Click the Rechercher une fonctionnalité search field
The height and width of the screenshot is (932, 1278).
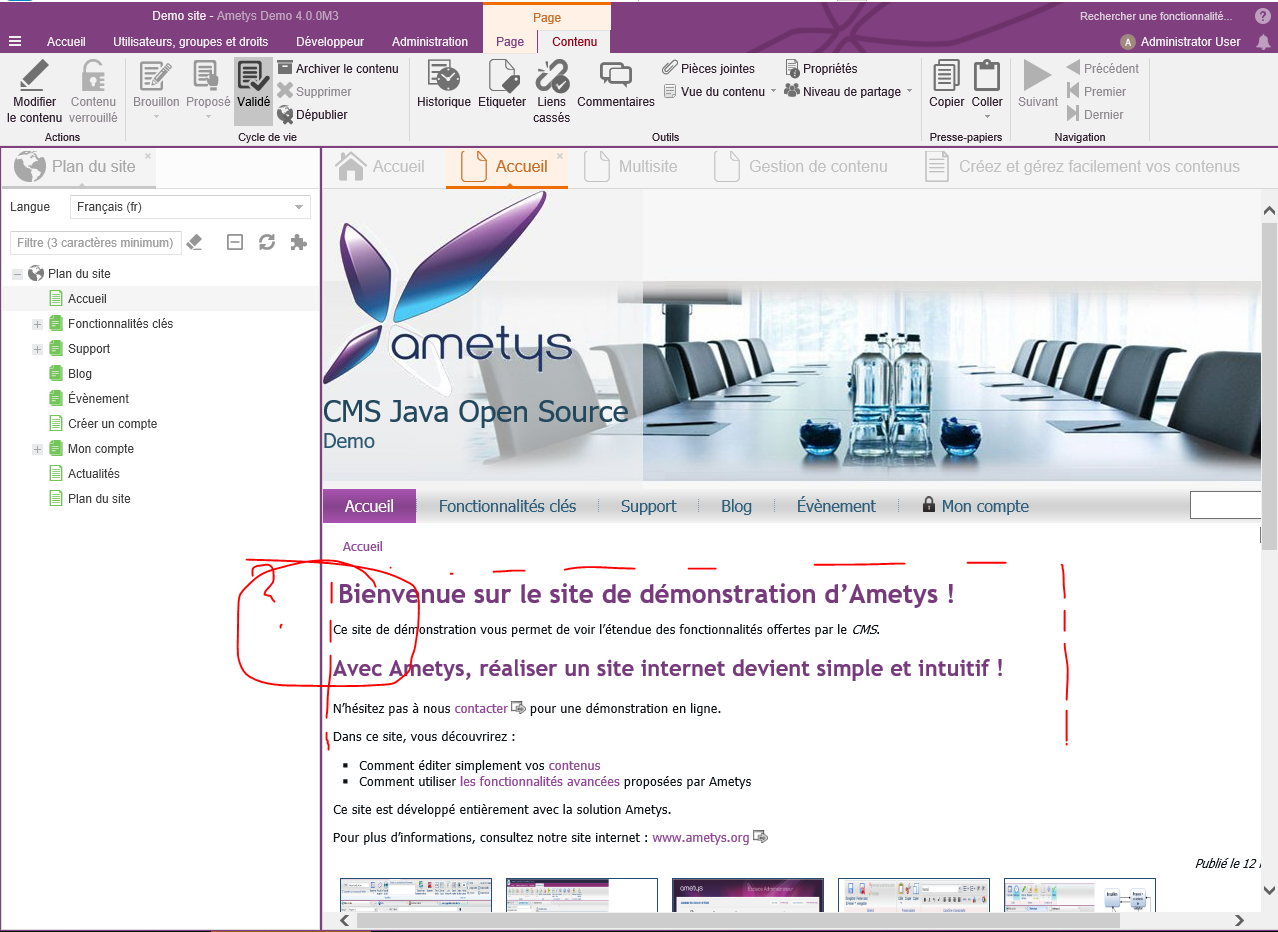click(1155, 16)
